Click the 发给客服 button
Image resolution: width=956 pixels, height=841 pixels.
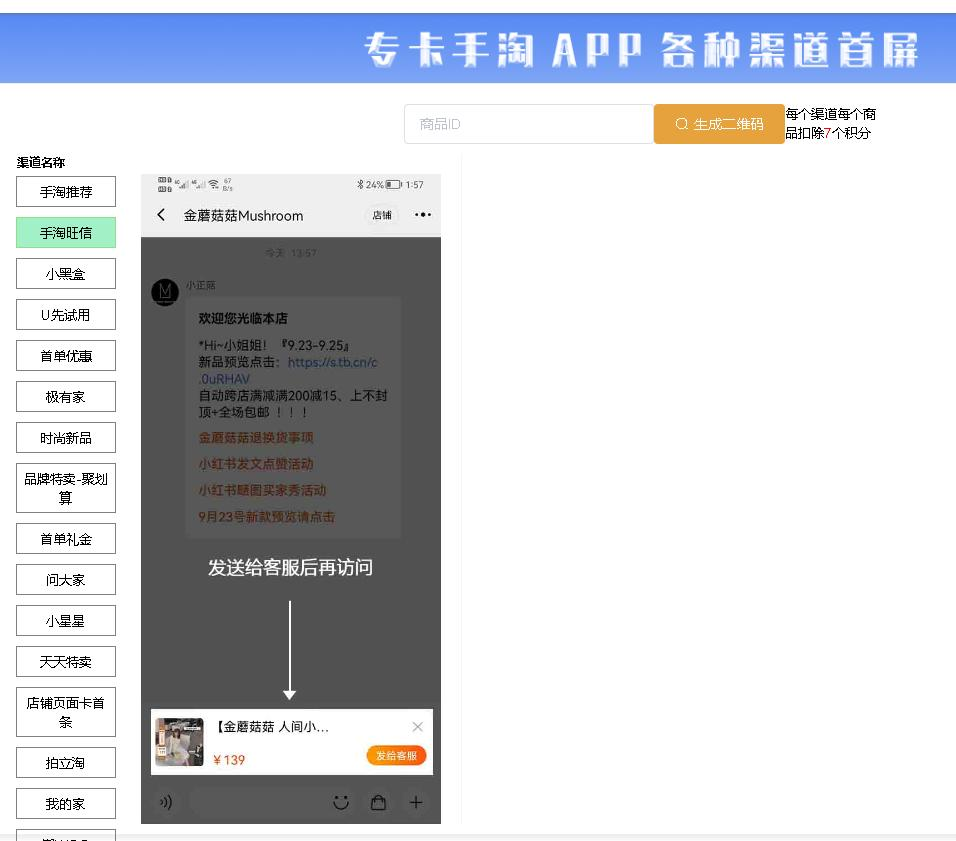coord(396,756)
